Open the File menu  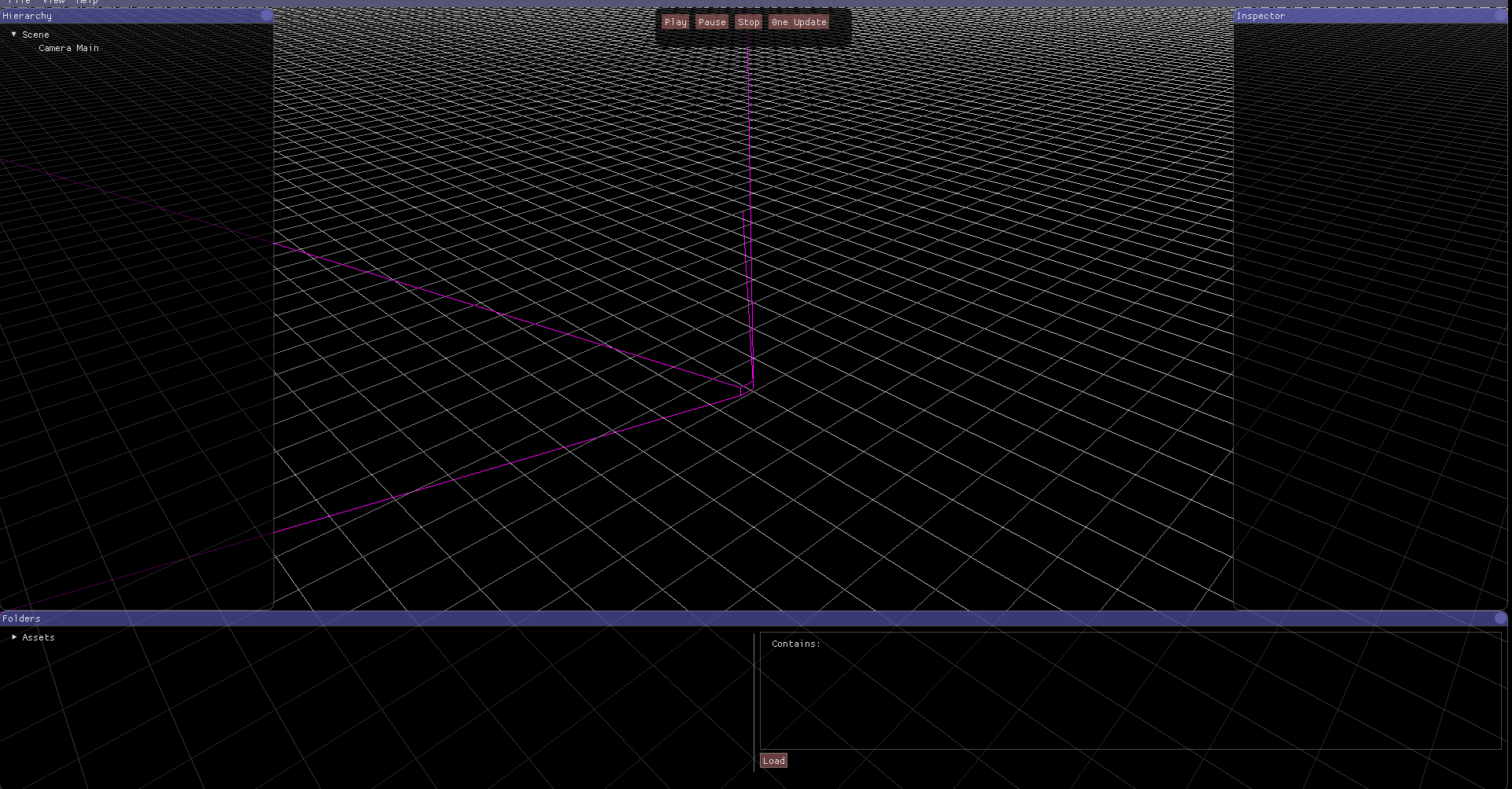19,2
